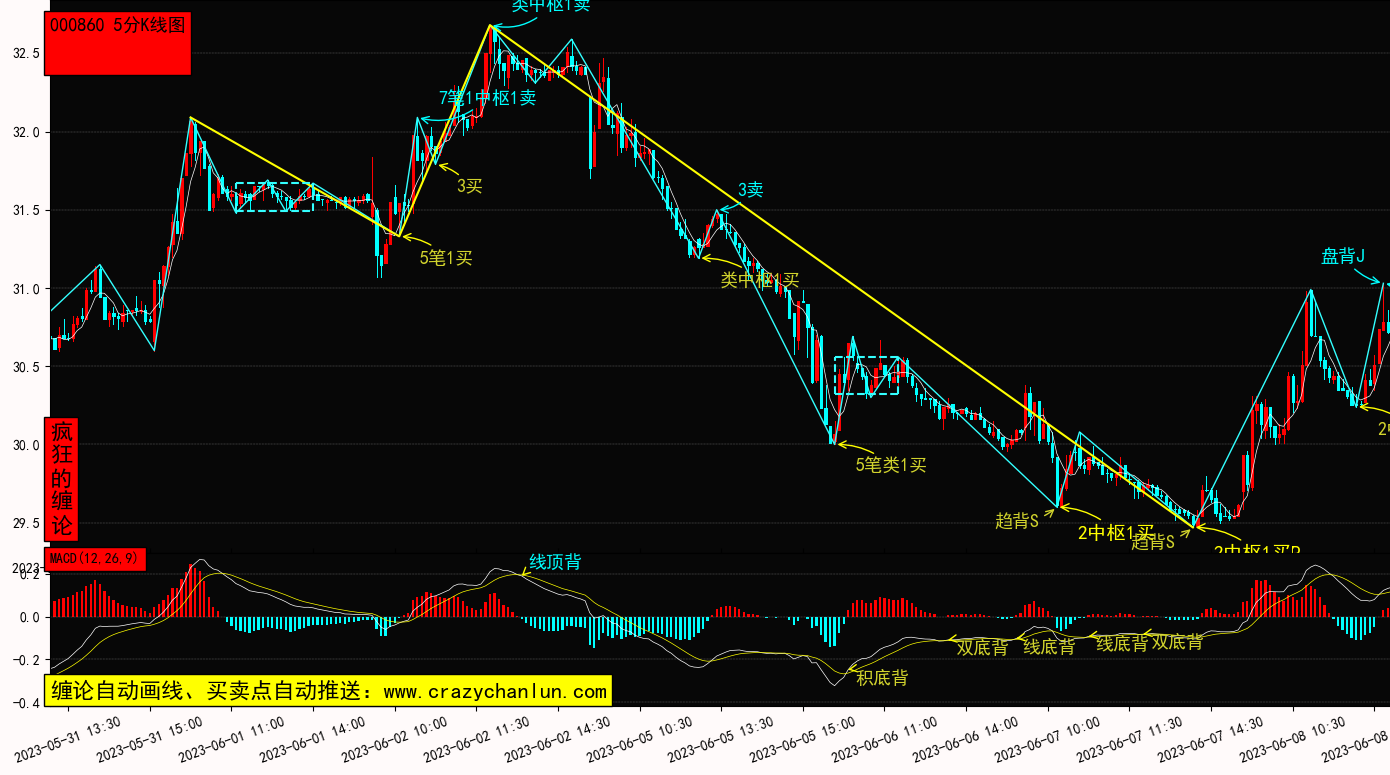Click the 7笔1中枢1卖 sell annotation
Image resolution: width=1390 pixels, height=775 pixels.
coord(487,98)
